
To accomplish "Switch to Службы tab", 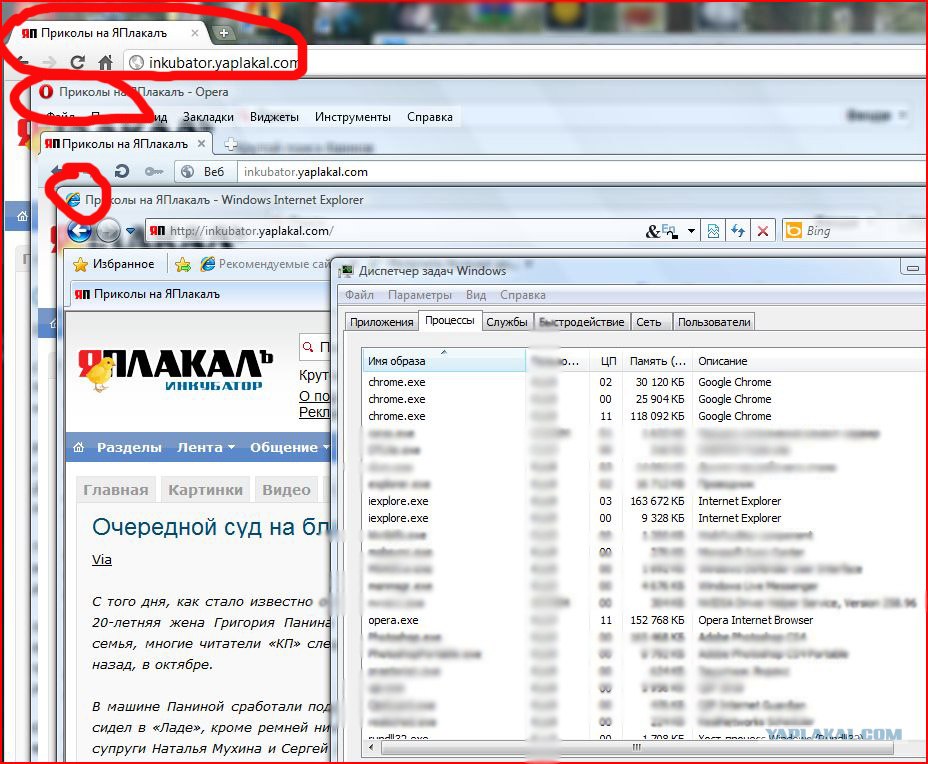I will pyautogui.click(x=507, y=322).
